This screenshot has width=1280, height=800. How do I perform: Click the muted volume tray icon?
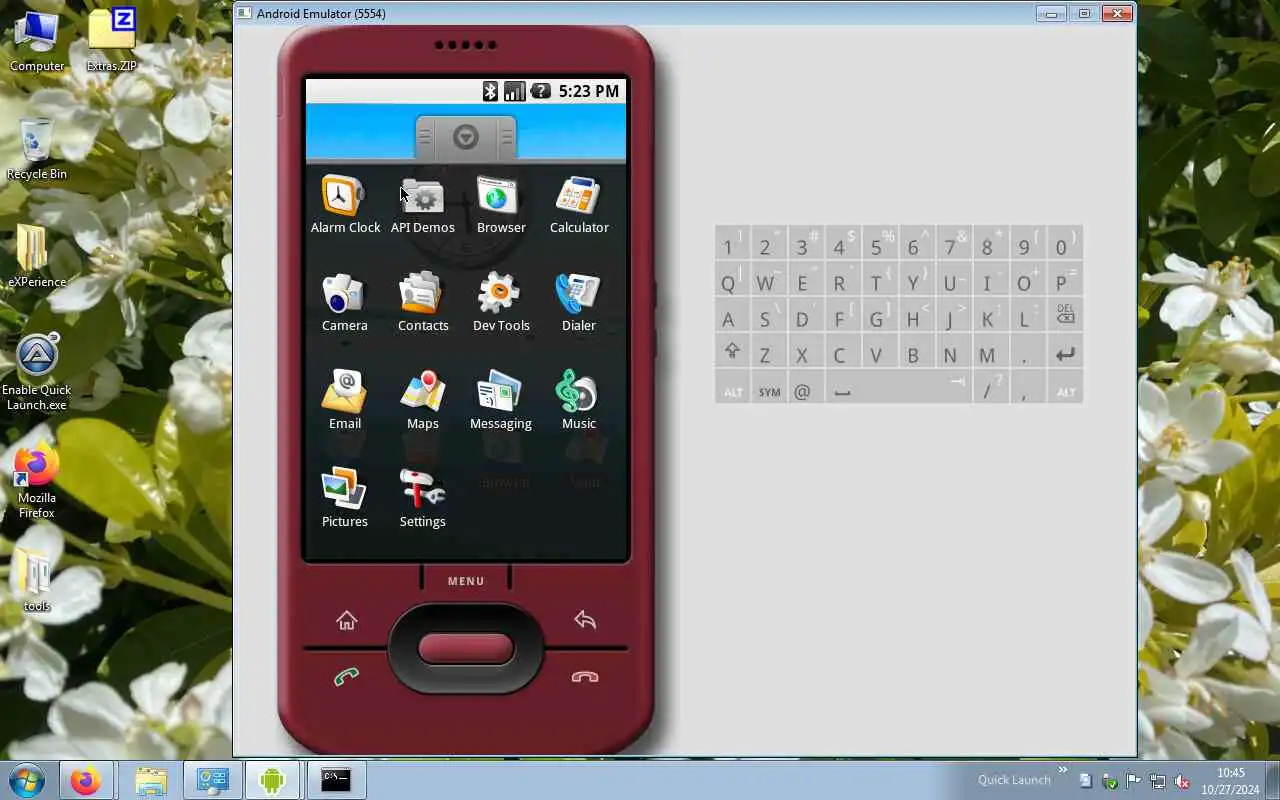[1182, 781]
